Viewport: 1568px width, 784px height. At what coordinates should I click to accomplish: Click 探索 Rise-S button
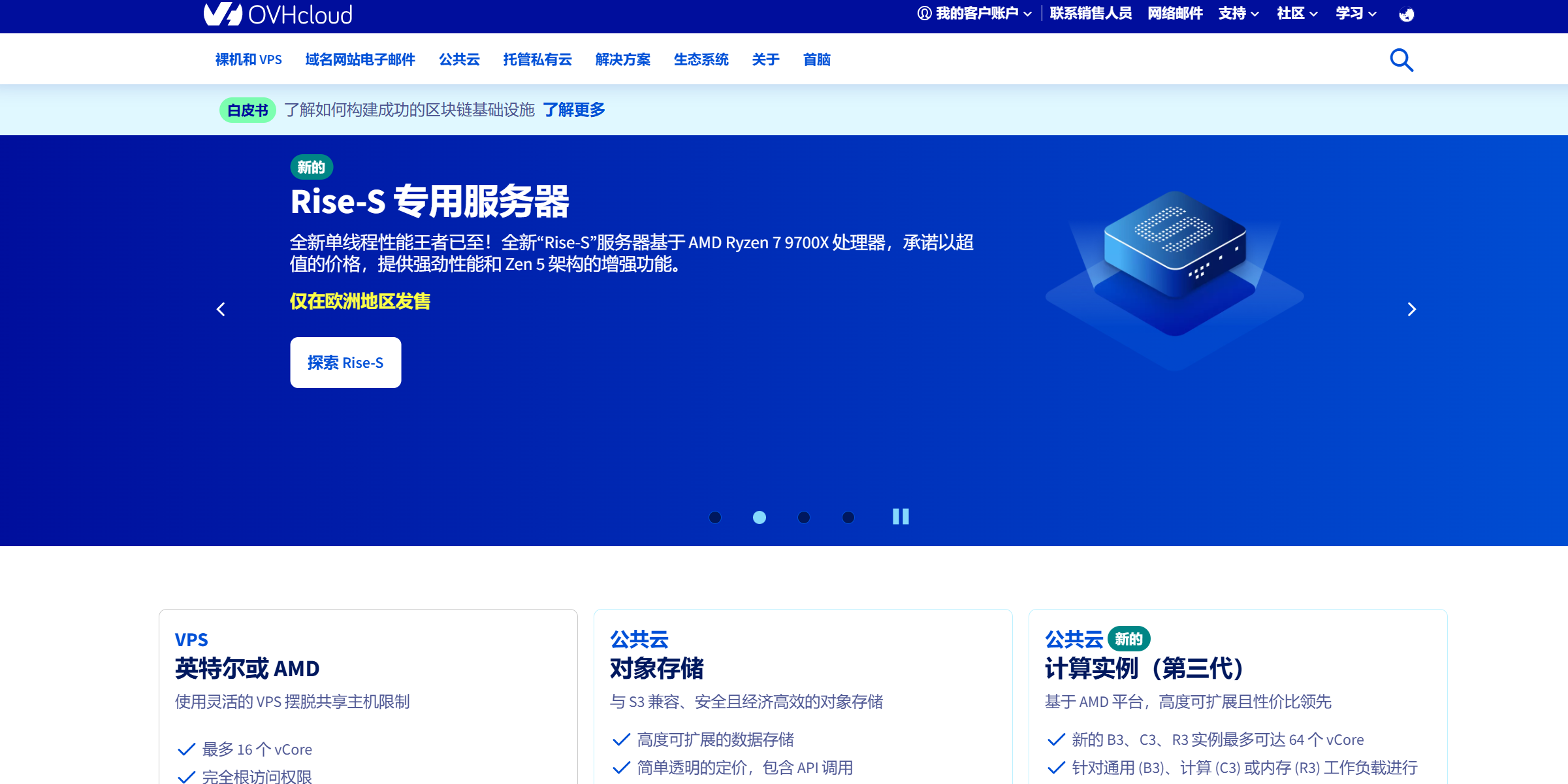(345, 363)
